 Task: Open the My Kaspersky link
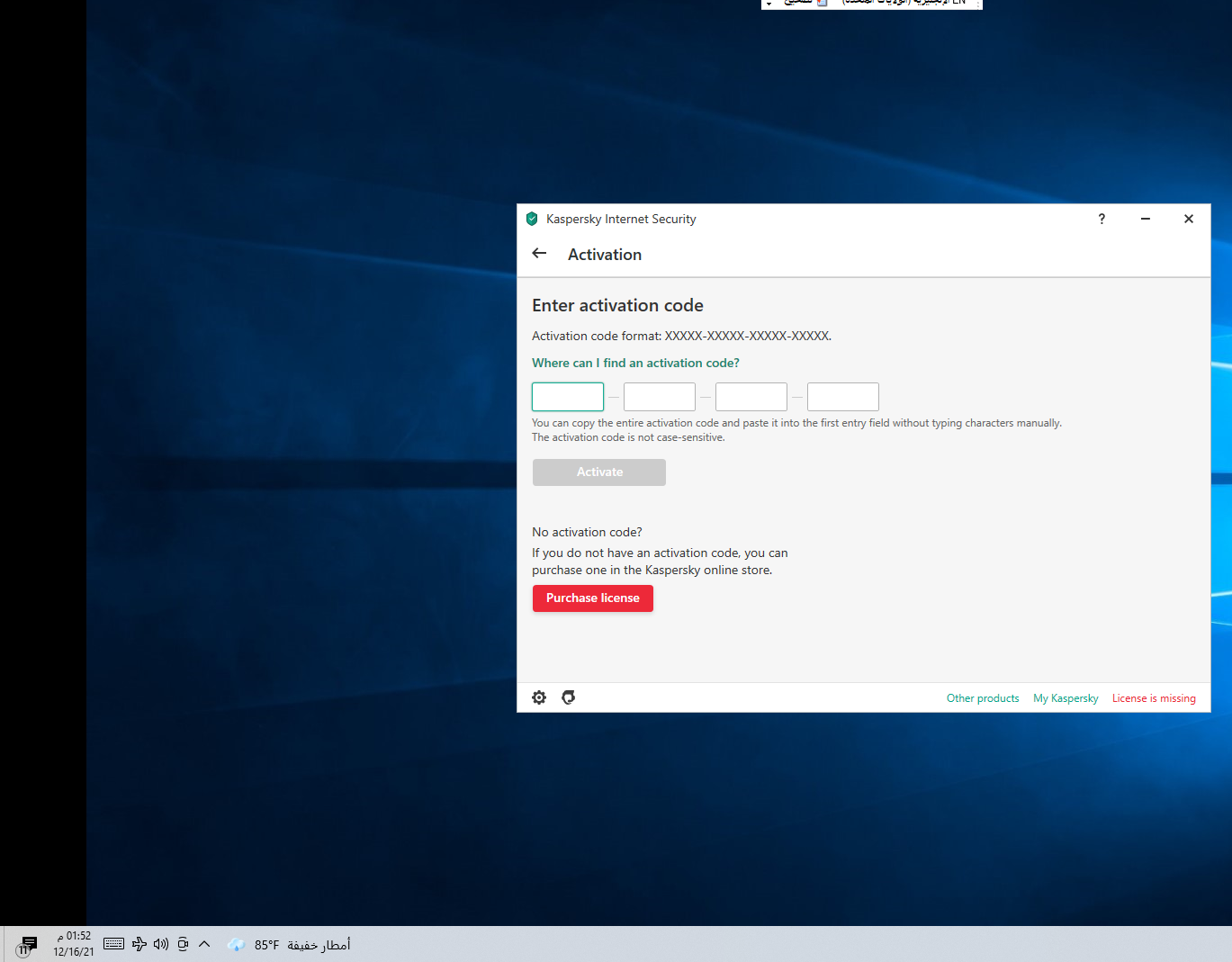pyautogui.click(x=1066, y=698)
